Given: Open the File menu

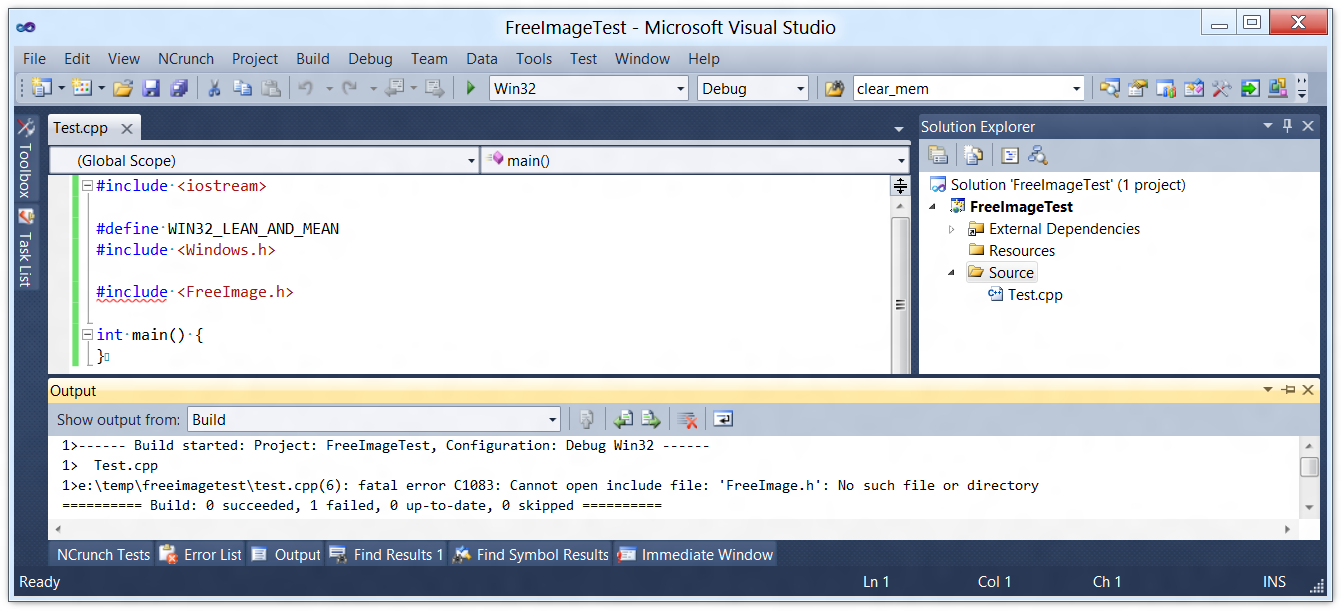Looking at the screenshot, I should (x=34, y=58).
